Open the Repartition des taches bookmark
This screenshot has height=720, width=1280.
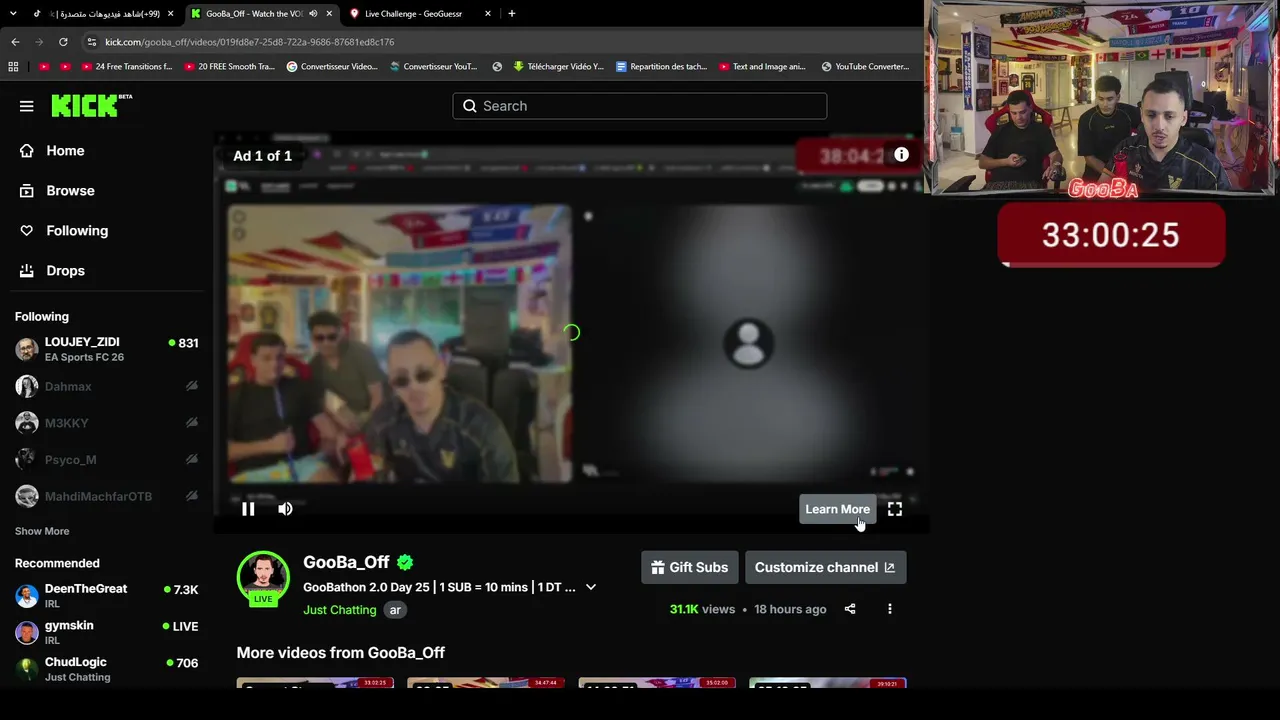662,67
